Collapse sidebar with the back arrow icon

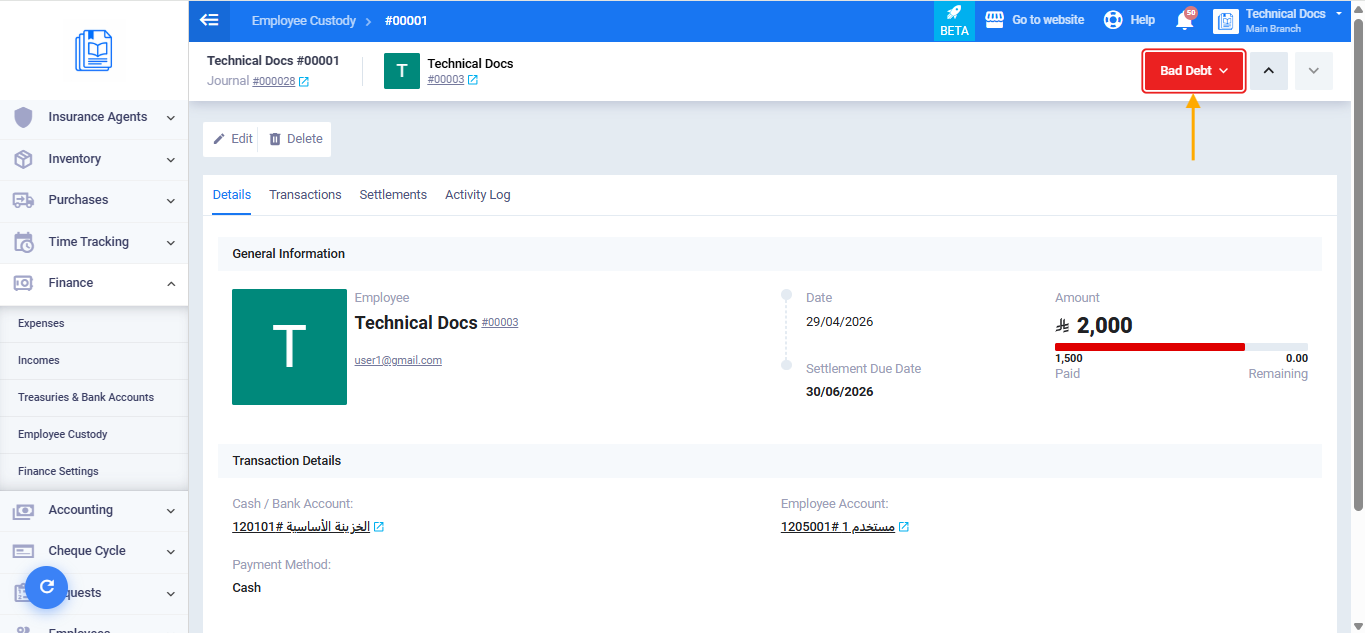pyautogui.click(x=209, y=20)
